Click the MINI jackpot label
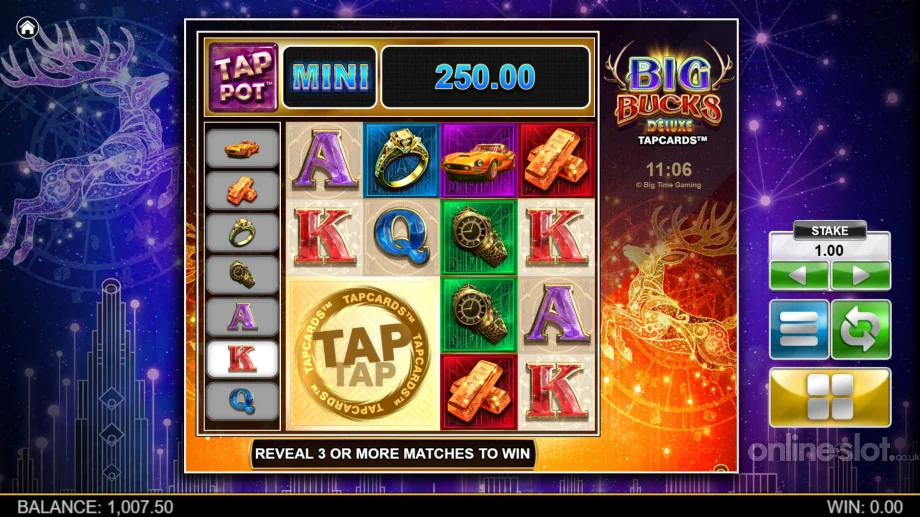Viewport: 920px width, 517px height. [x=330, y=77]
